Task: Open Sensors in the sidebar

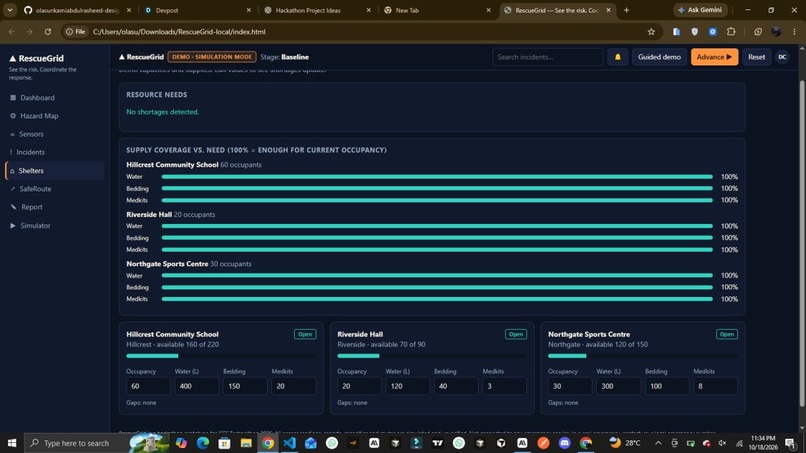Action: tap(54, 134)
